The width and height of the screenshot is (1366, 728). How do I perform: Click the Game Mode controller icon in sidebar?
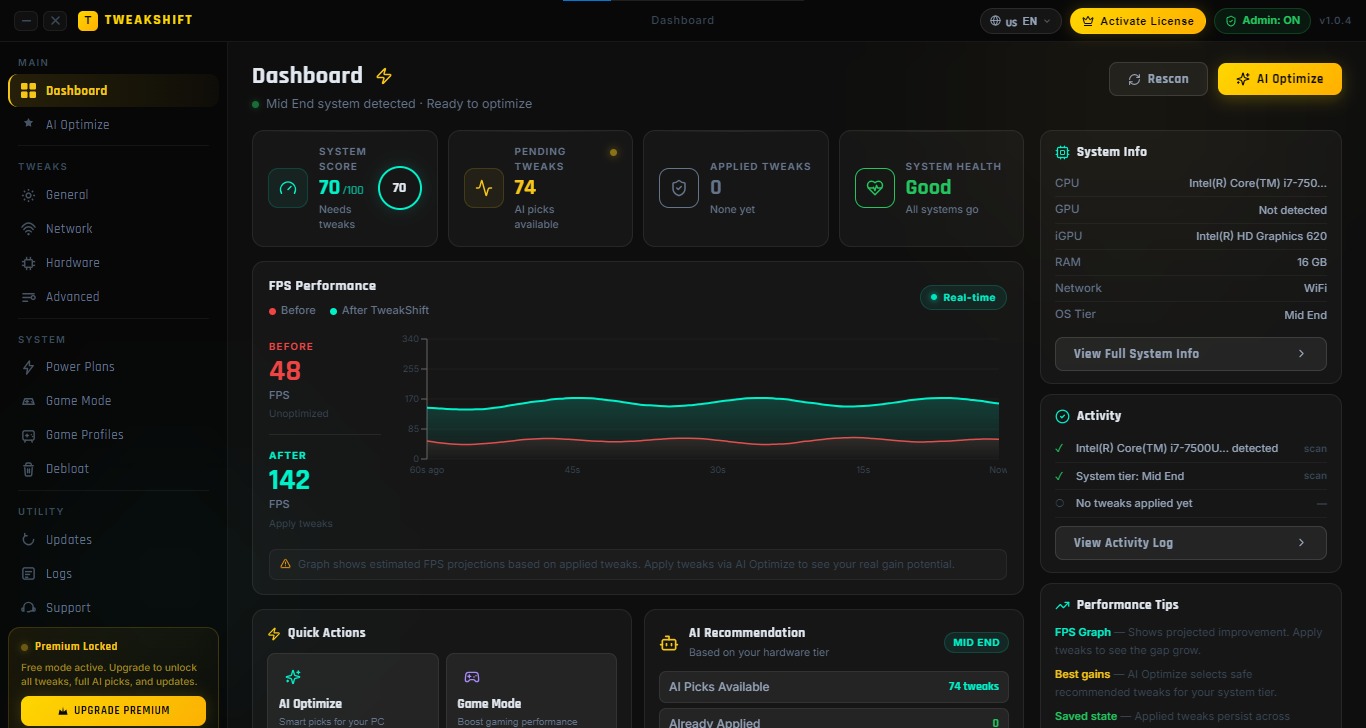point(28,401)
